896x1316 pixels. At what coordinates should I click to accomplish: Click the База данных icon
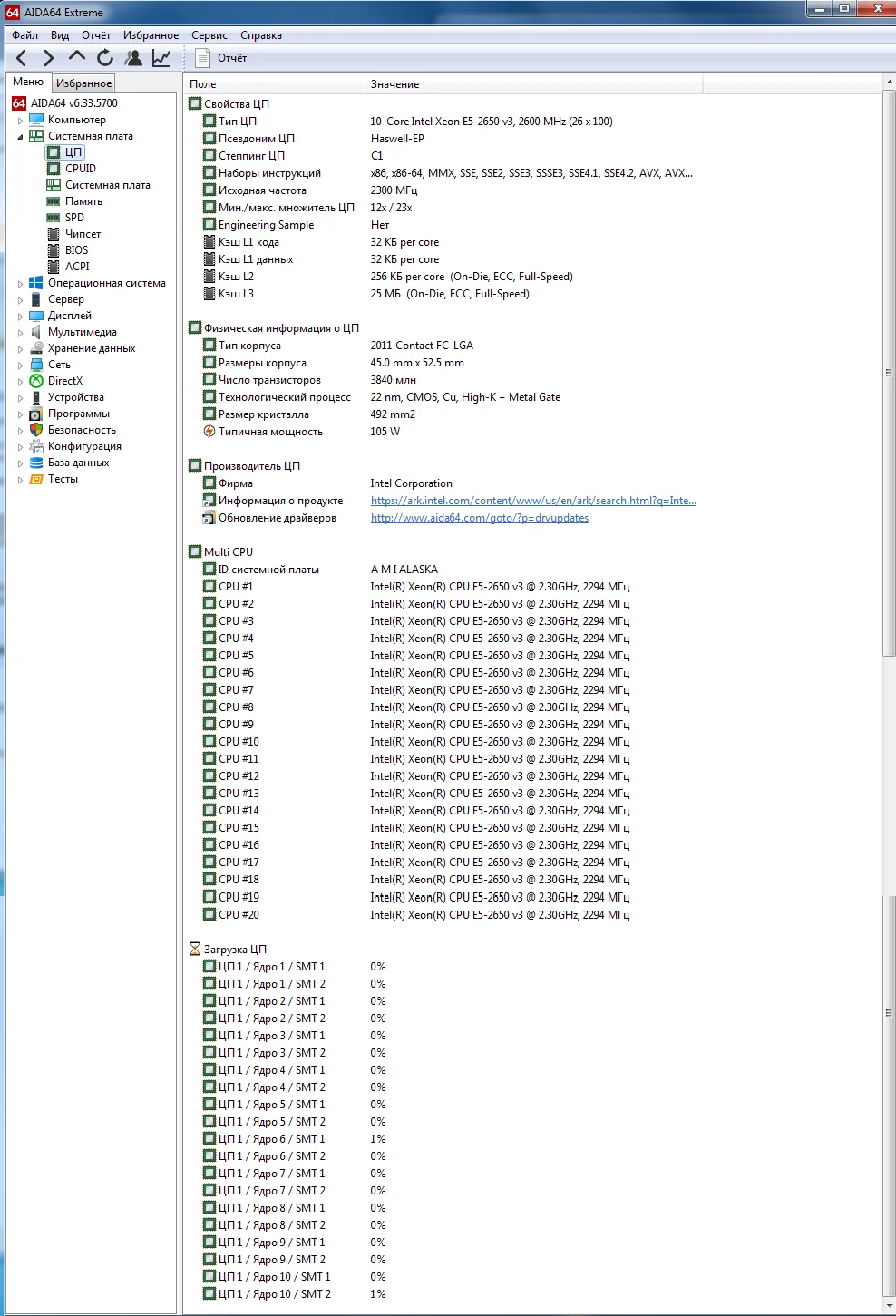click(36, 463)
